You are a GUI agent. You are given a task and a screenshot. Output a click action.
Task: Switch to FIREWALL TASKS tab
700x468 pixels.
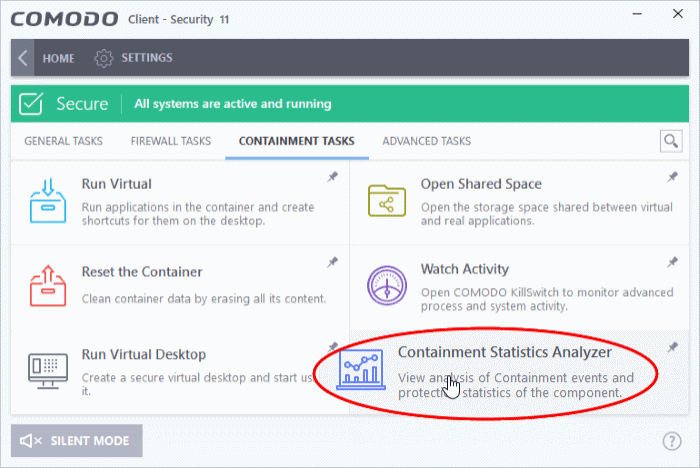[x=171, y=141]
